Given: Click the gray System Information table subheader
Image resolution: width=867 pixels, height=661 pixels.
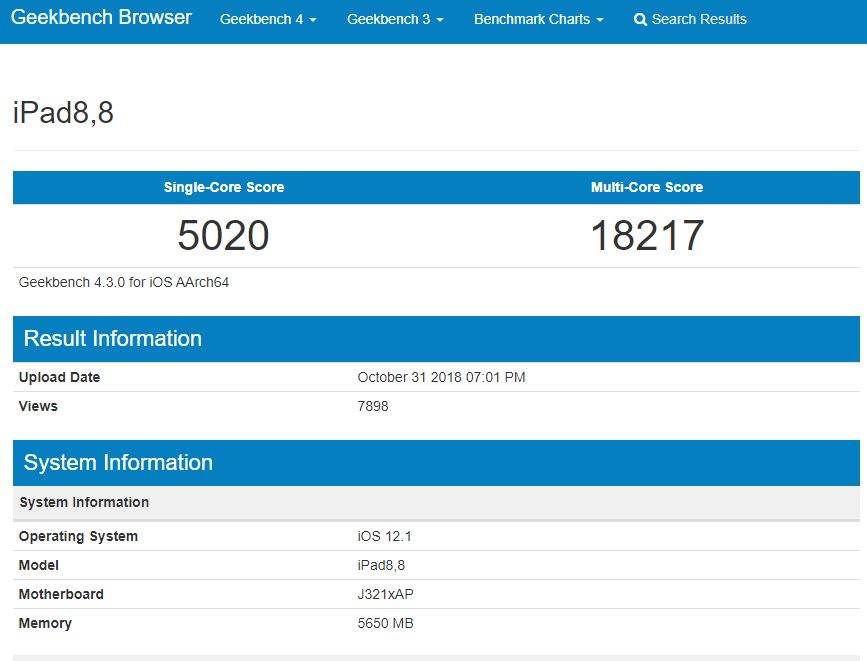Looking at the screenshot, I should pos(436,503).
